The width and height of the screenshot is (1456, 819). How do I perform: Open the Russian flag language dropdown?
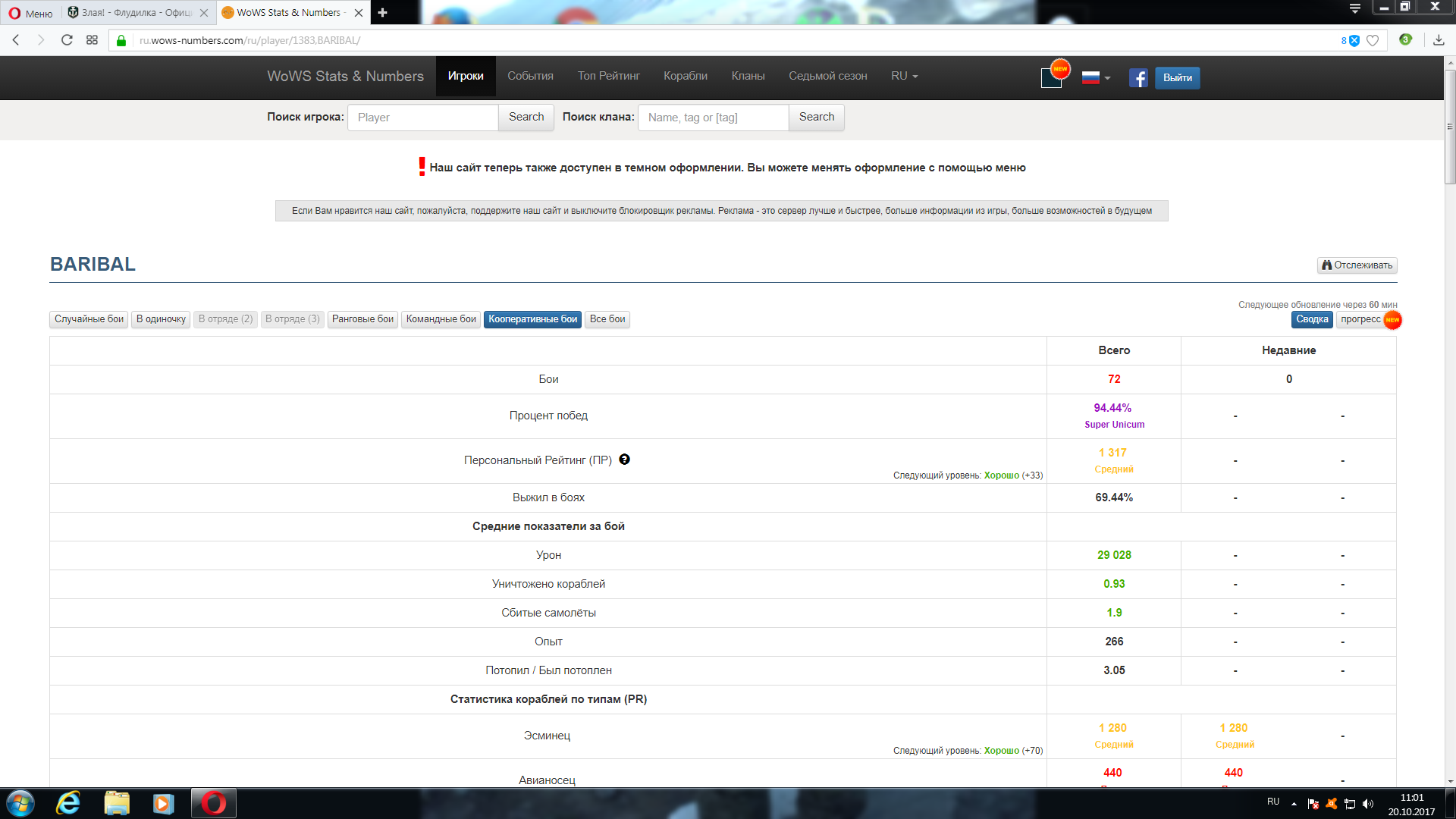point(1096,77)
